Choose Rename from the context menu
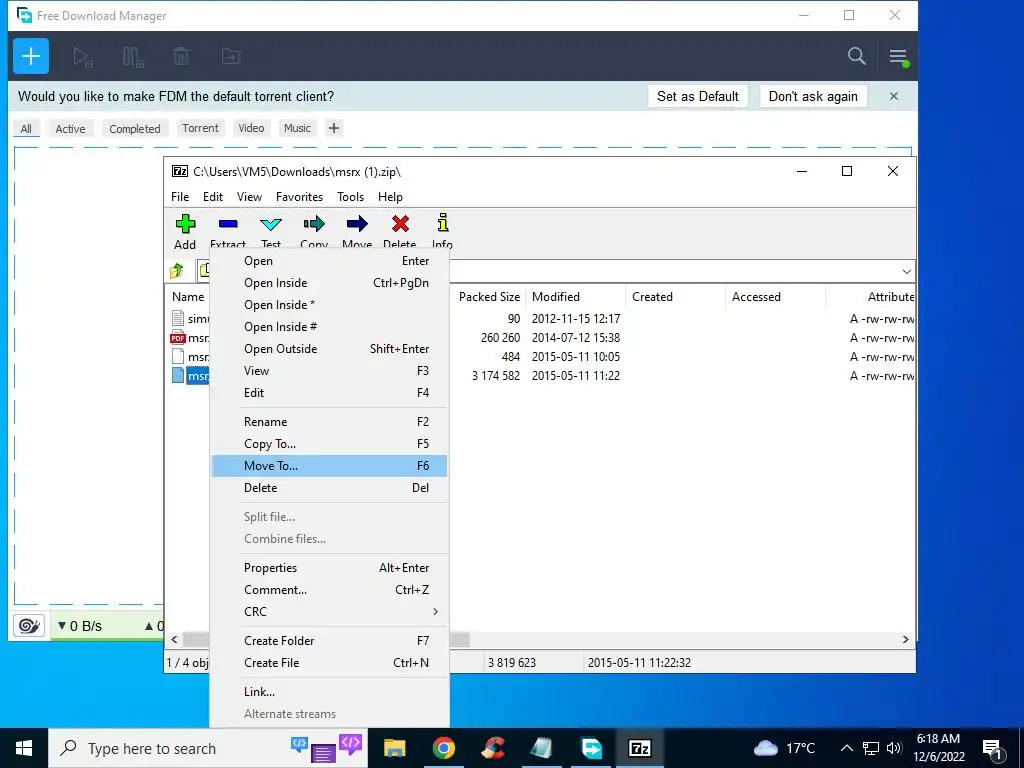 (x=329, y=422)
